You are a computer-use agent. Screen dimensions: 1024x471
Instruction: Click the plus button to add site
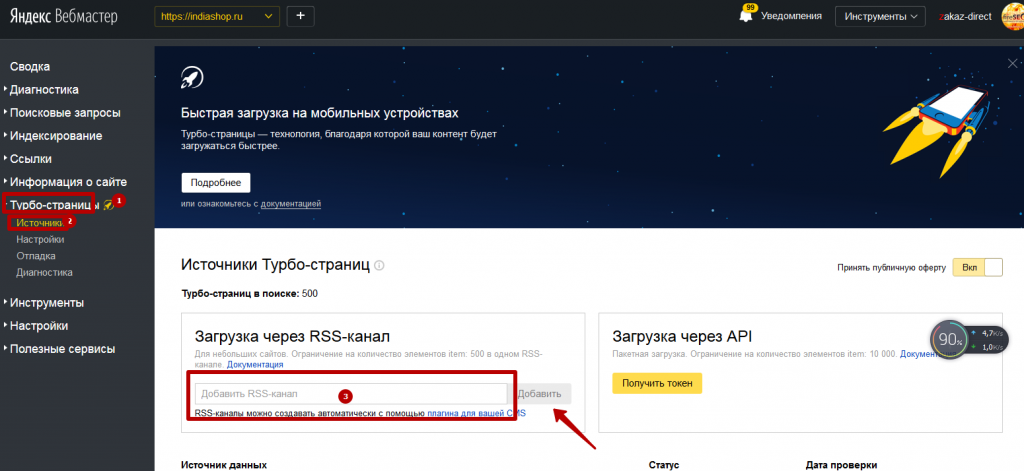pos(301,16)
